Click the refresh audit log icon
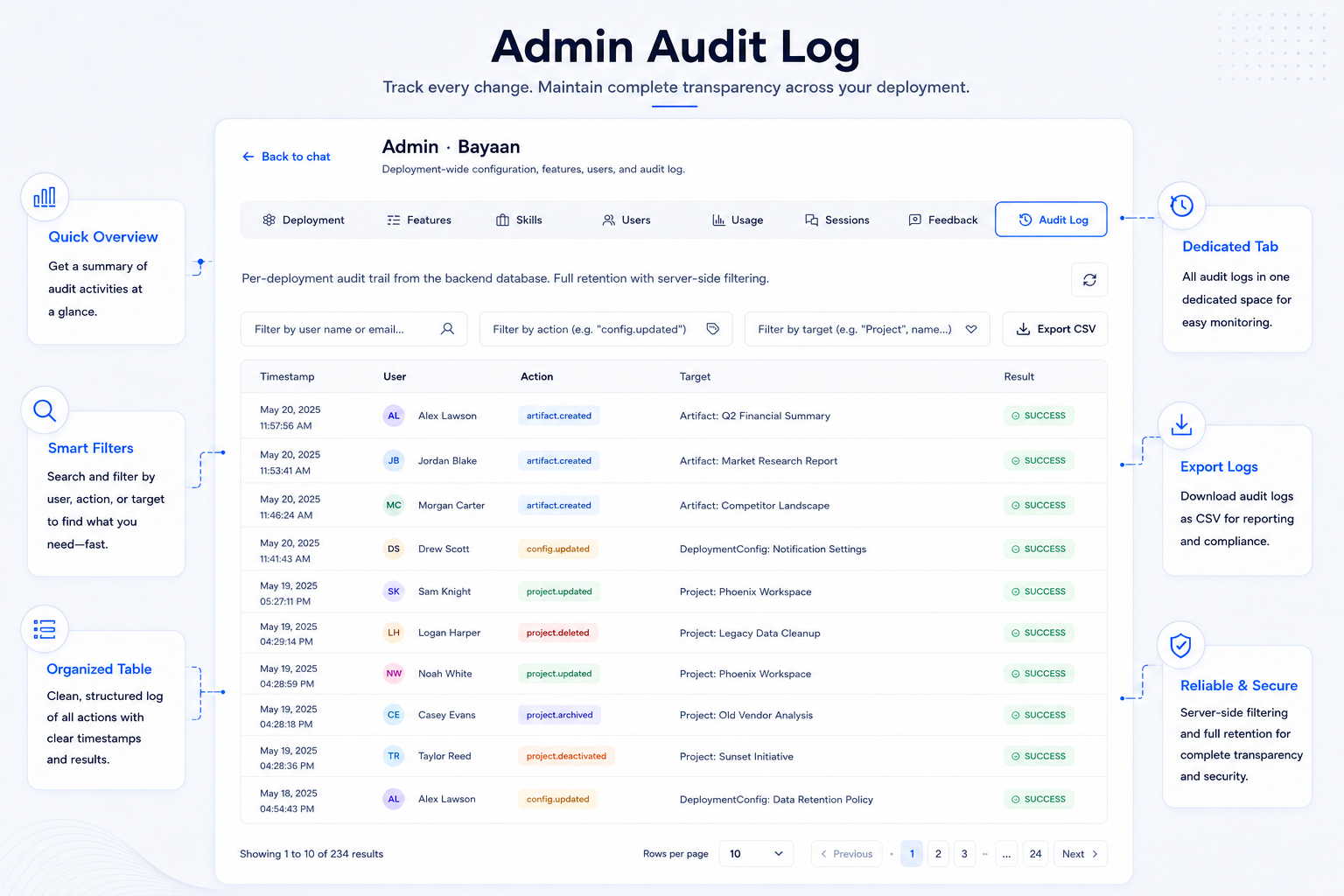This screenshot has height=896, width=1344. click(1089, 280)
